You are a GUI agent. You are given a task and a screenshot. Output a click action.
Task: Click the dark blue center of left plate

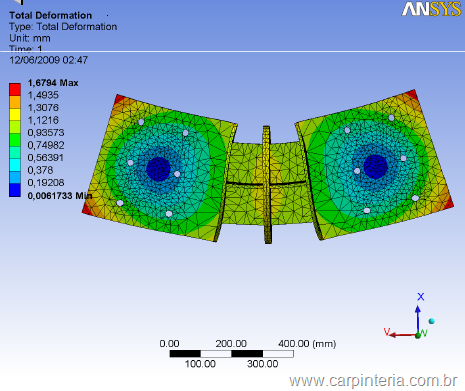pyautogui.click(x=158, y=169)
